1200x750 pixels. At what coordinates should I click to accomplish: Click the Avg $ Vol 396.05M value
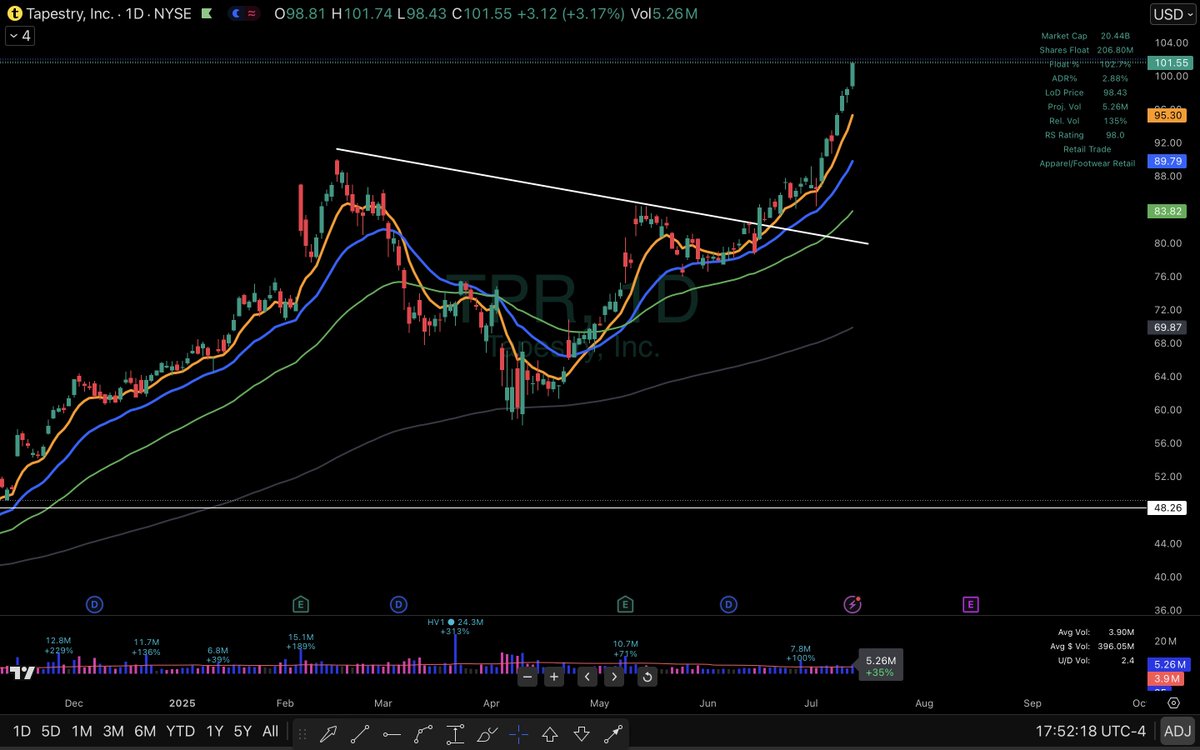click(1115, 646)
